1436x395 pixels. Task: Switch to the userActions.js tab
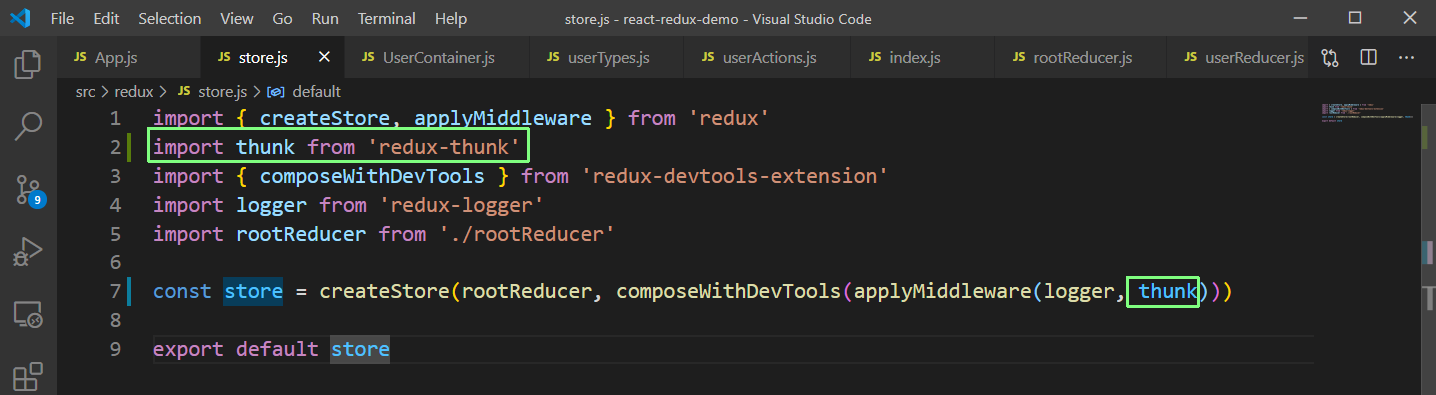pyautogui.click(x=767, y=58)
